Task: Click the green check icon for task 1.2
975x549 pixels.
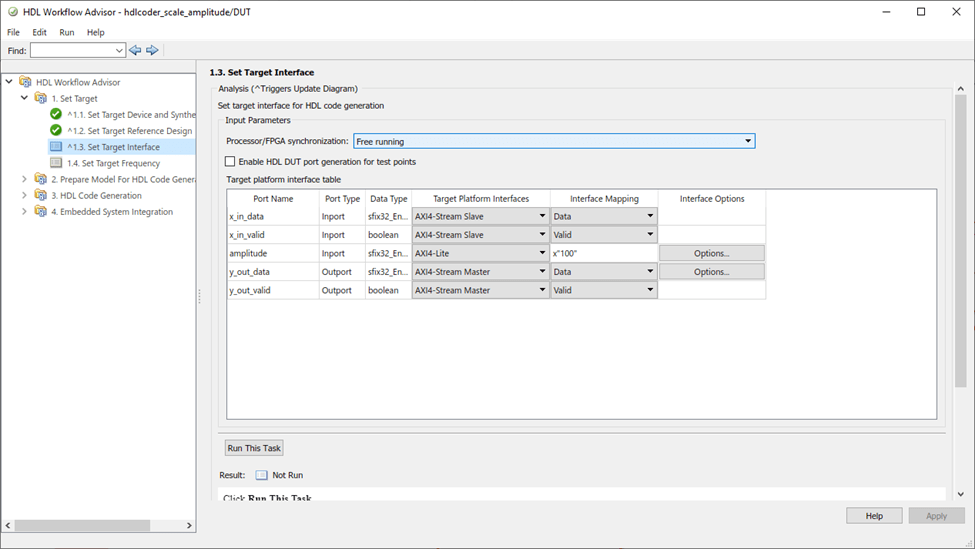Action: pos(56,130)
